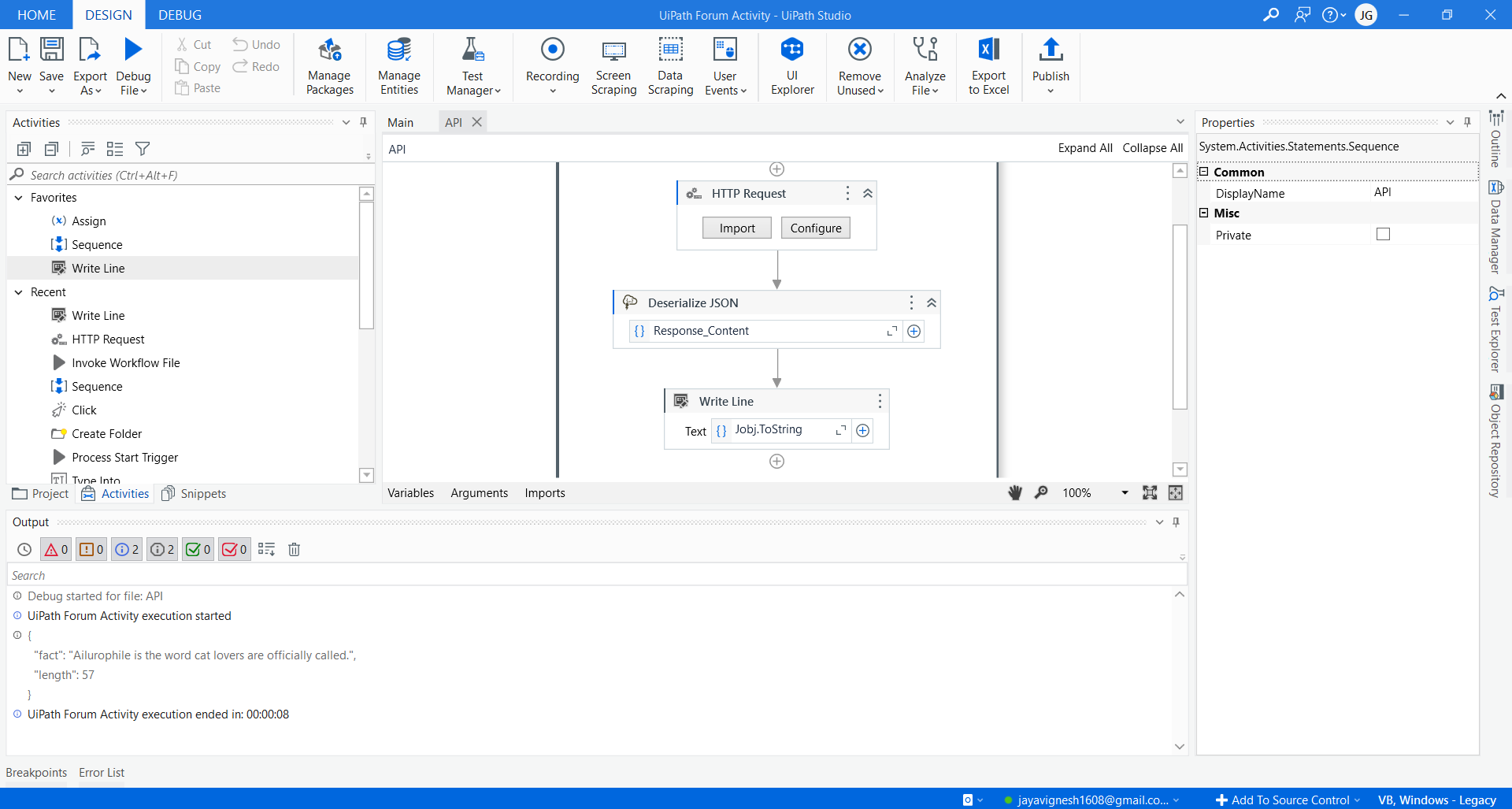The width and height of the screenshot is (1512, 809).
Task: Collapse the Deserialize JSON activity
Action: (x=932, y=303)
